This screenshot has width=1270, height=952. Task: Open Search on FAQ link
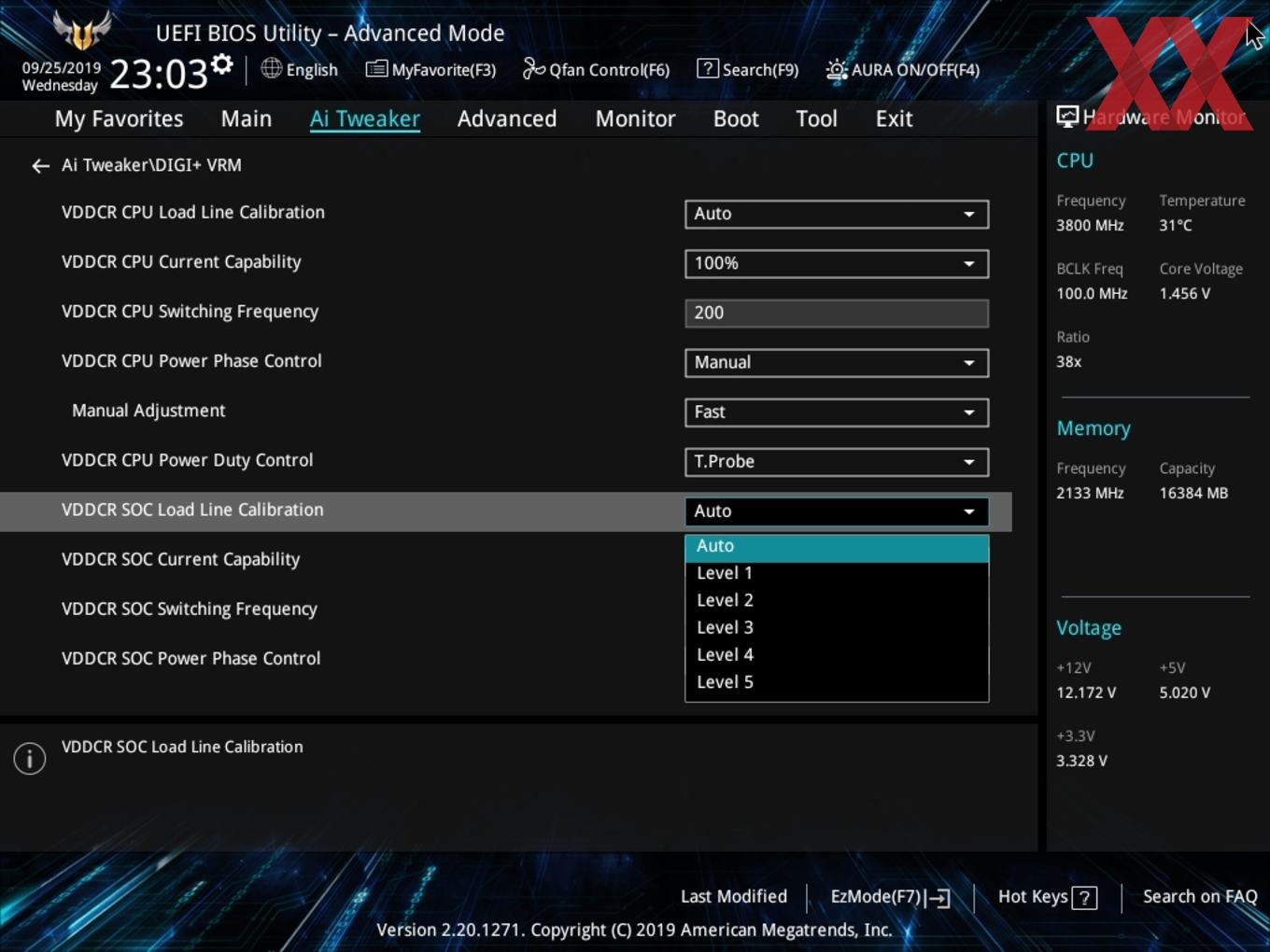click(1200, 897)
